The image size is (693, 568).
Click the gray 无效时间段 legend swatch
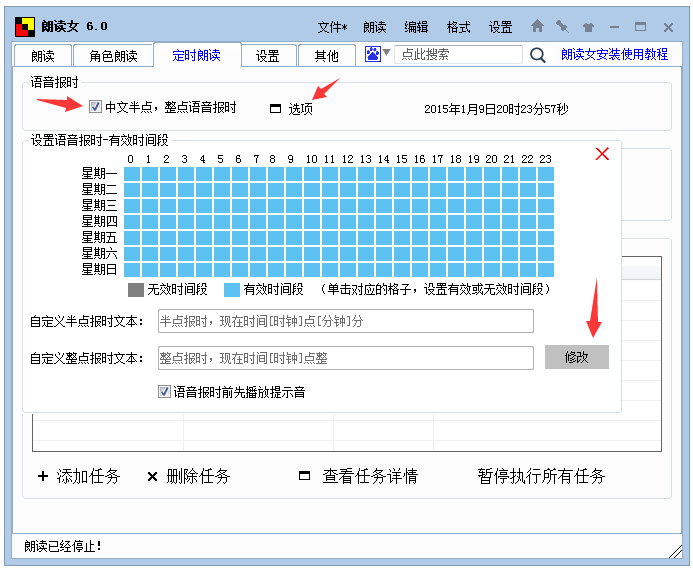(136, 290)
